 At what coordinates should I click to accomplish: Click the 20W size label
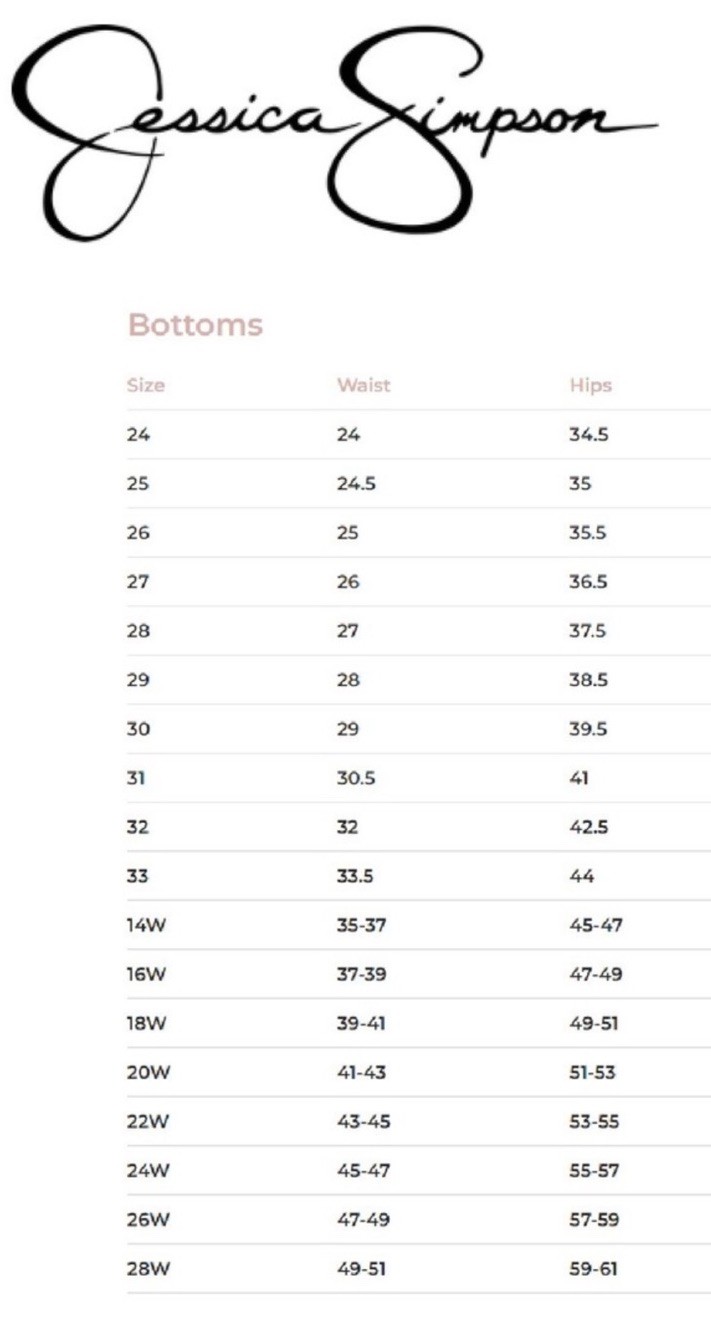(x=148, y=1072)
